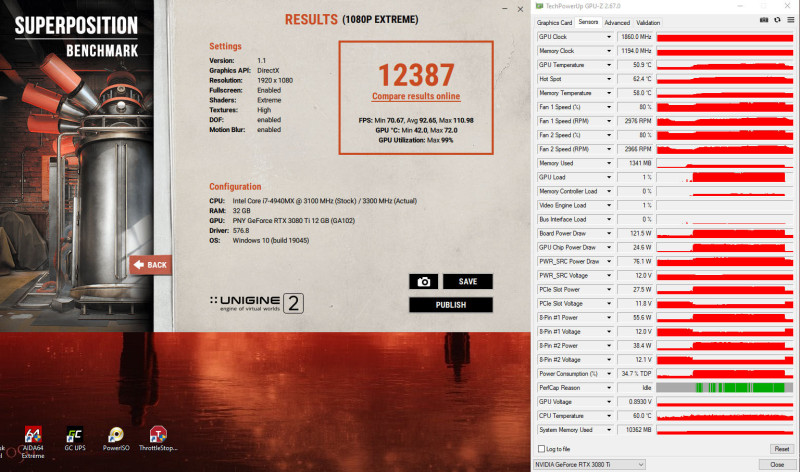This screenshot has width=800, height=472.
Task: Select the Sensors tab
Action: click(588, 22)
